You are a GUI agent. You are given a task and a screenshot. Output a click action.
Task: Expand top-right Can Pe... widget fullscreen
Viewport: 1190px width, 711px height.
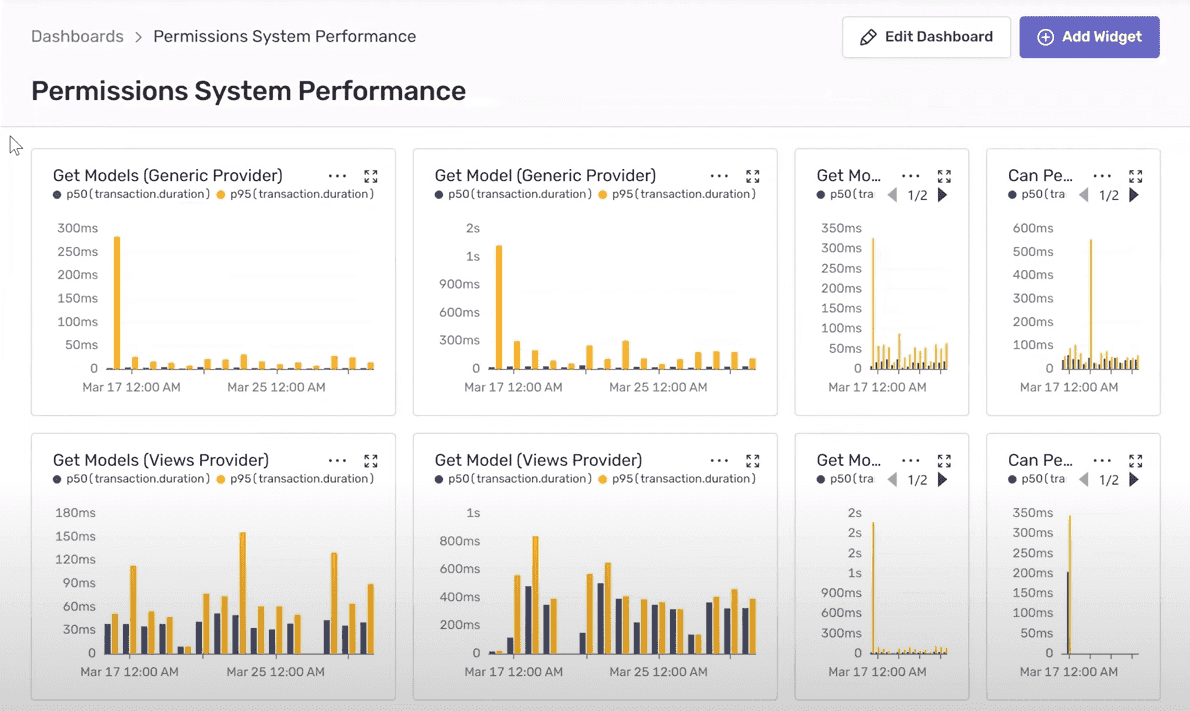1135,176
